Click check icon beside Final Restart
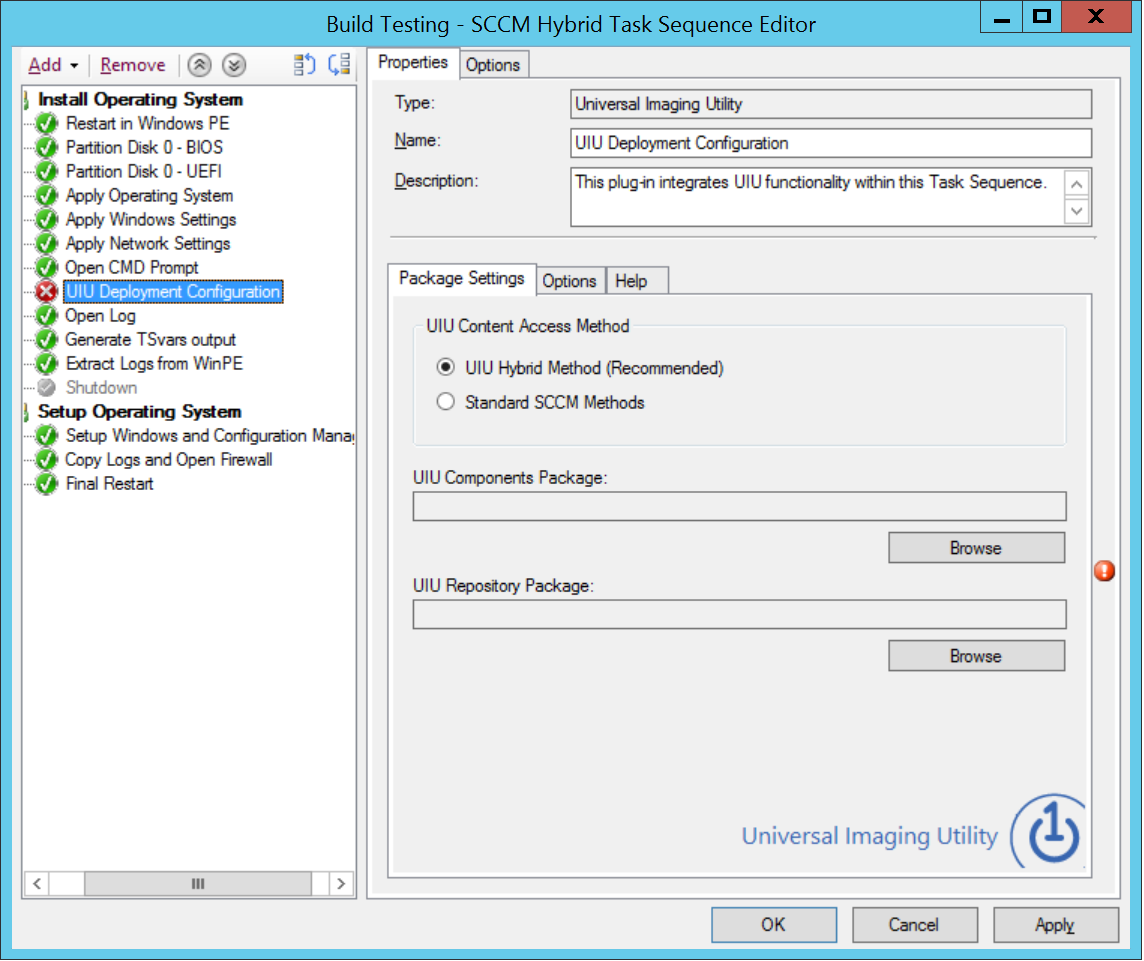The width and height of the screenshot is (1144, 961). [x=47, y=484]
